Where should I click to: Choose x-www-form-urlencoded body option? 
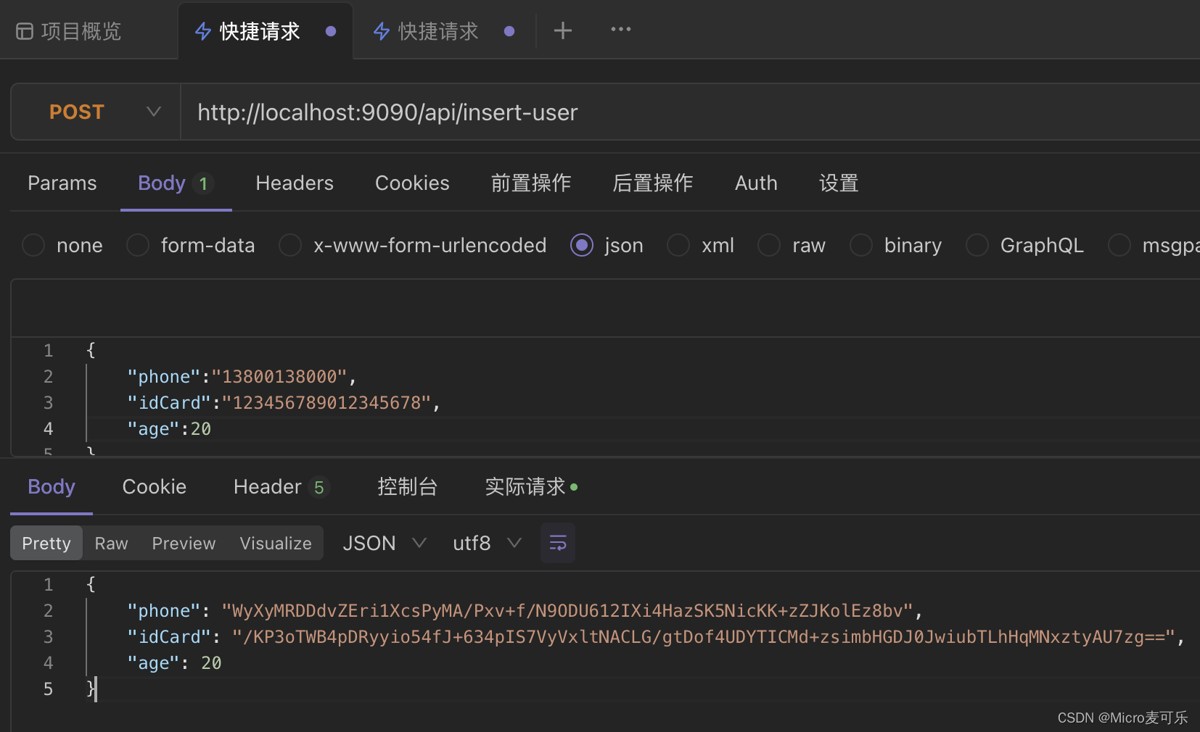[x=291, y=245]
